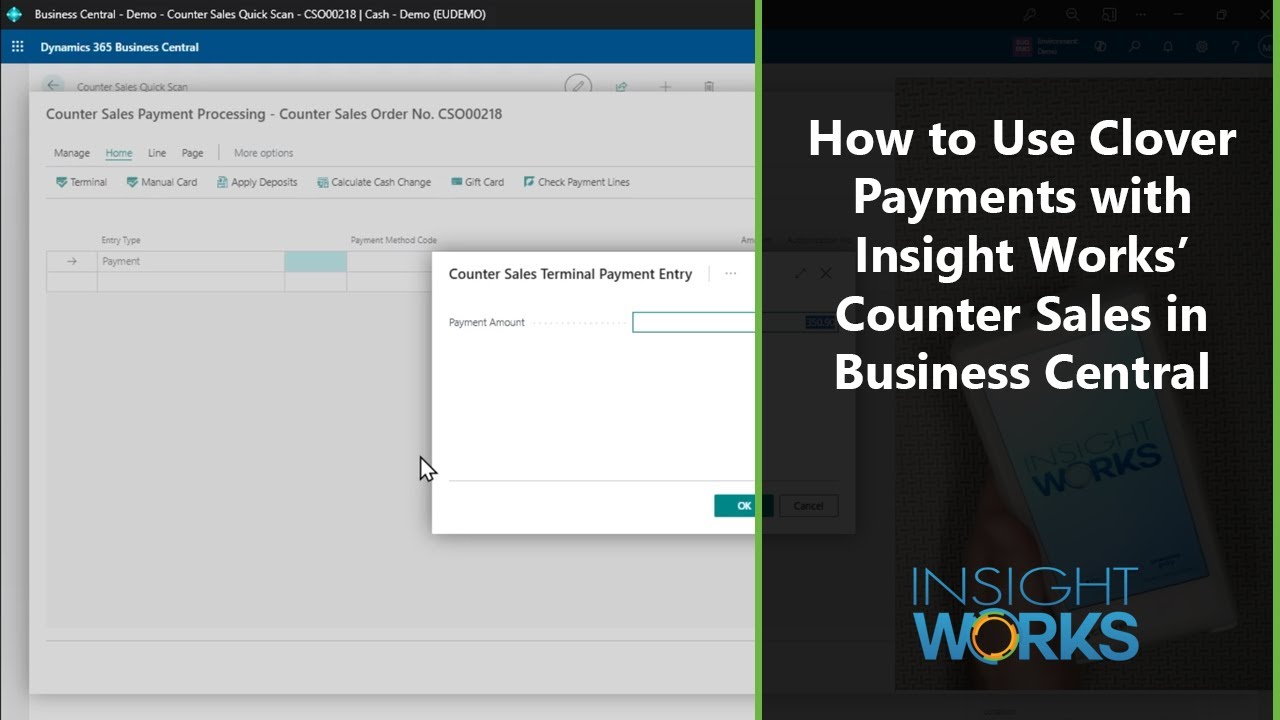
Task: Click the Business Central window logo icon
Action: click(x=14, y=15)
